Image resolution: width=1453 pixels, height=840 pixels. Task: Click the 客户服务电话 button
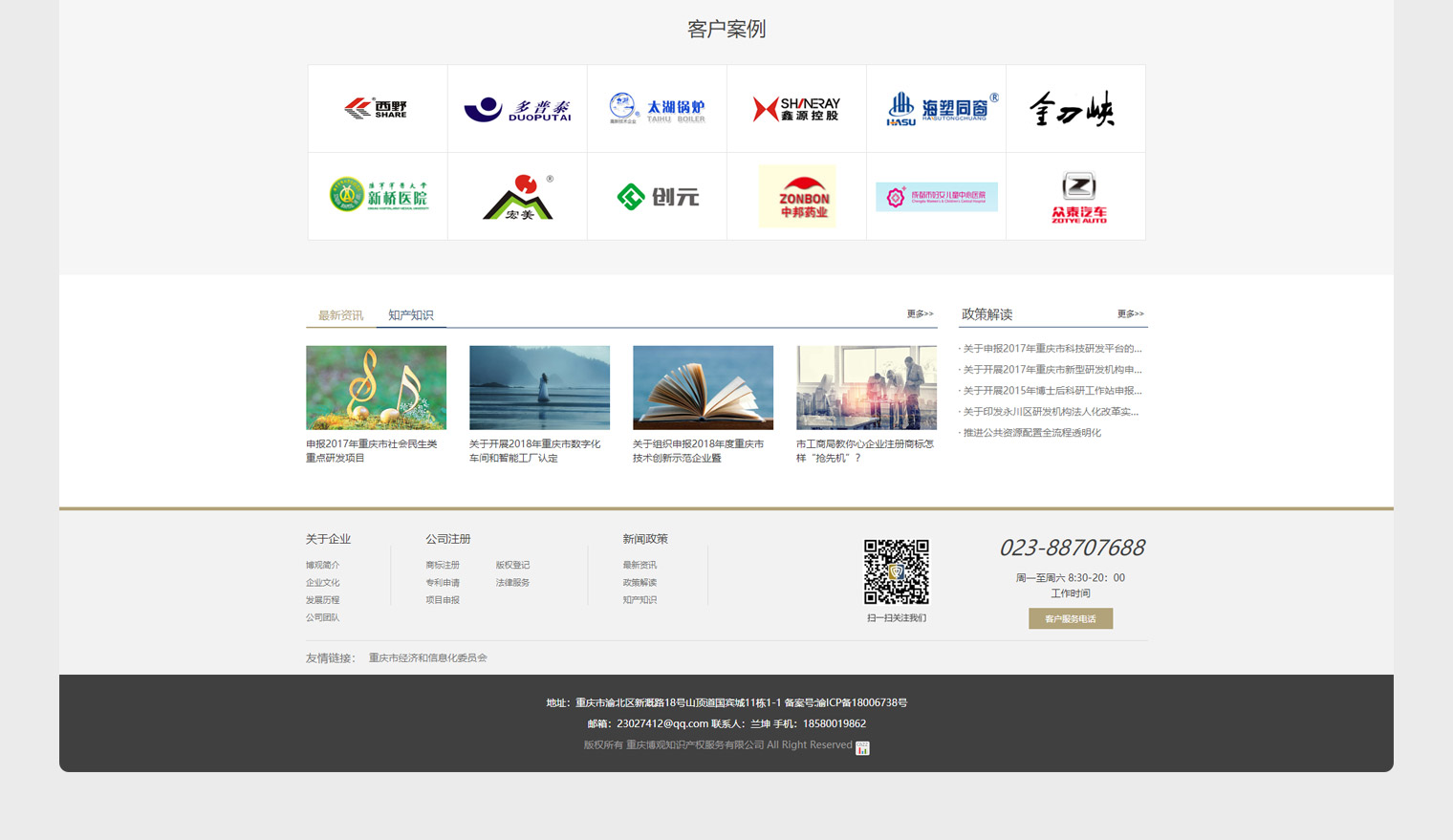pyautogui.click(x=1070, y=619)
